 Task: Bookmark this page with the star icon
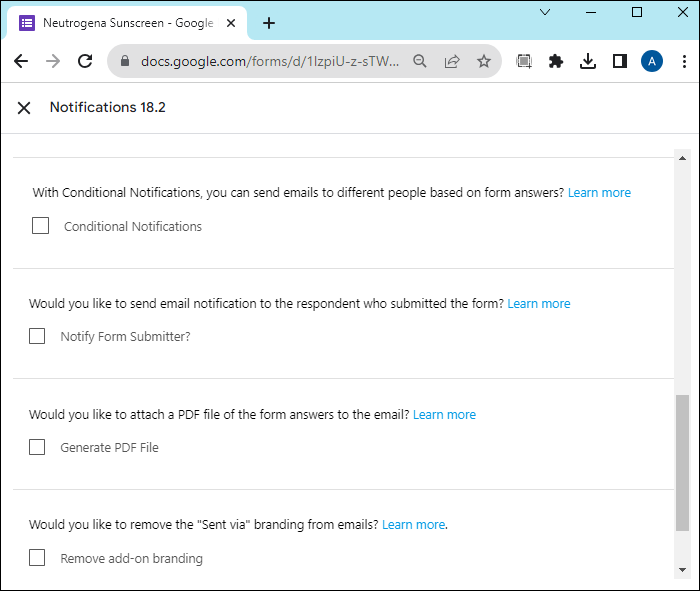(x=484, y=62)
